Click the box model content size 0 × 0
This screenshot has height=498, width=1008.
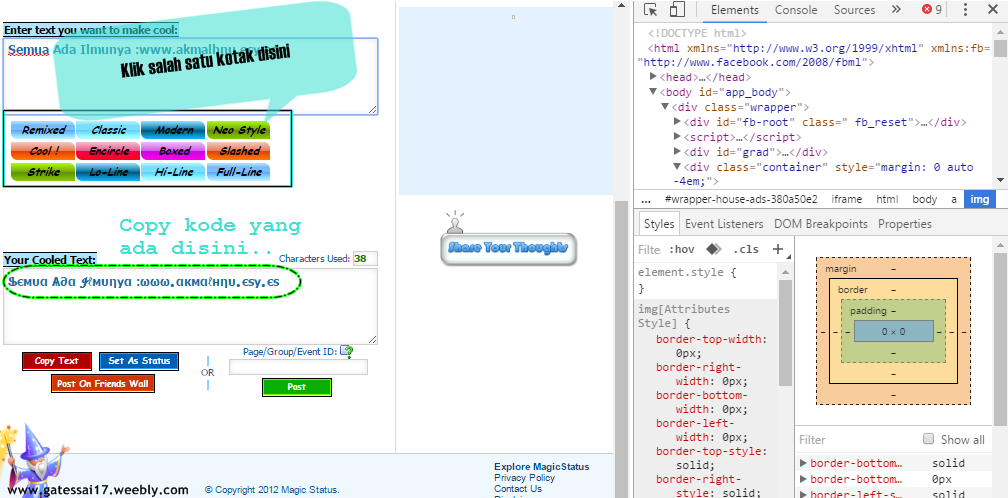[x=894, y=332]
